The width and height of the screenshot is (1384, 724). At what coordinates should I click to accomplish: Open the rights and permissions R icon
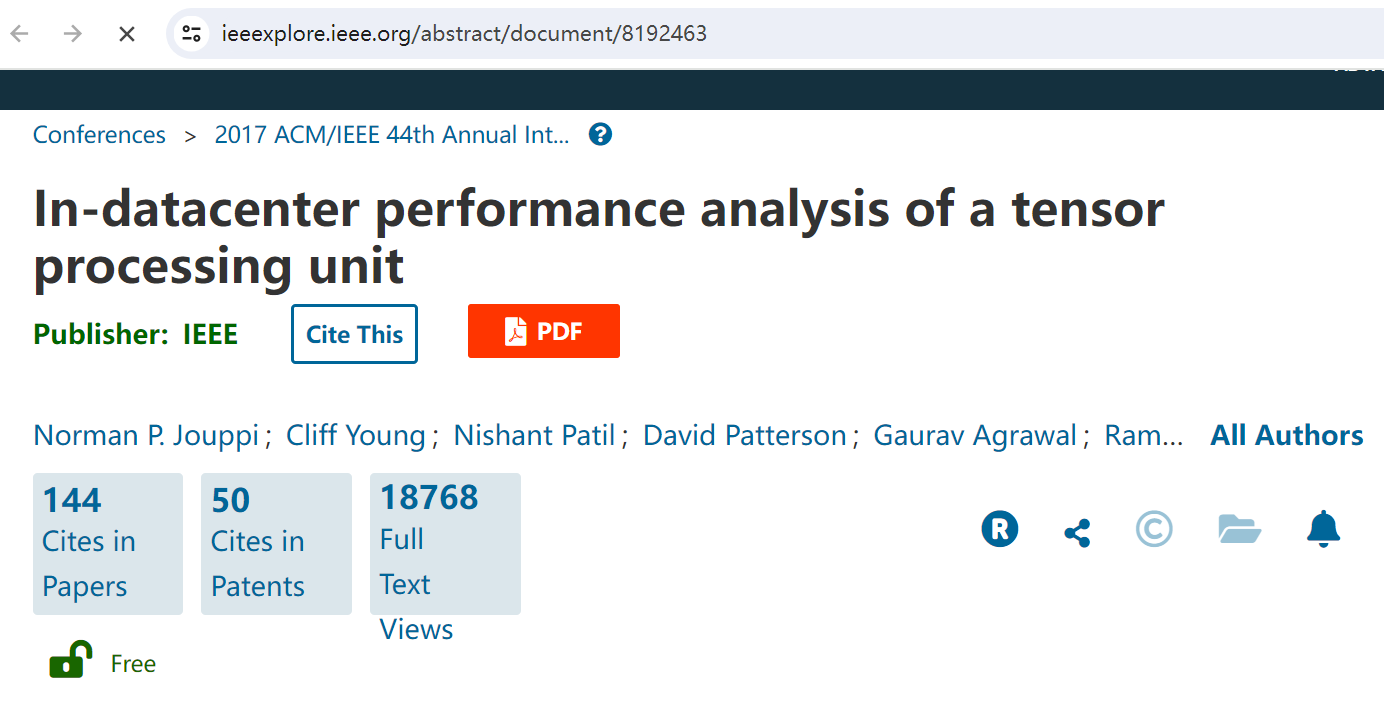(1000, 528)
